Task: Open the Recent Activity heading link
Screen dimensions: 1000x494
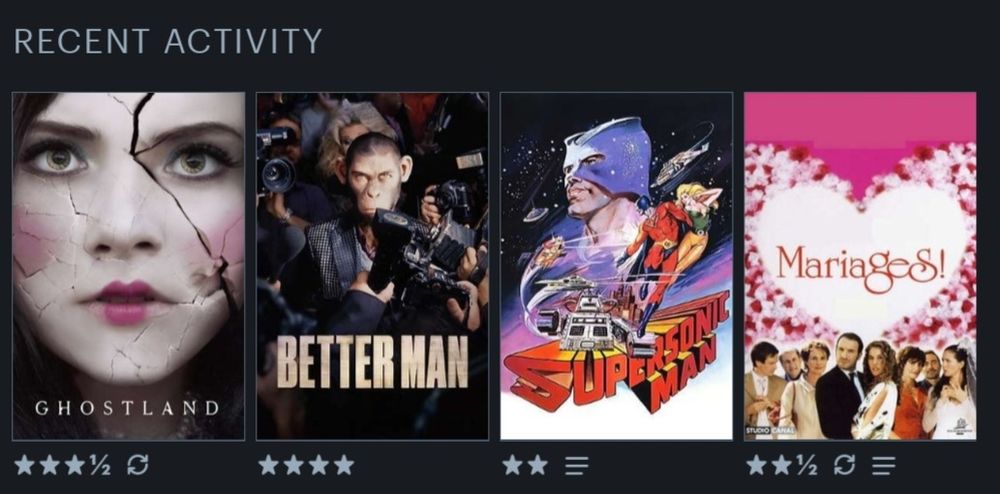Action: tap(168, 41)
